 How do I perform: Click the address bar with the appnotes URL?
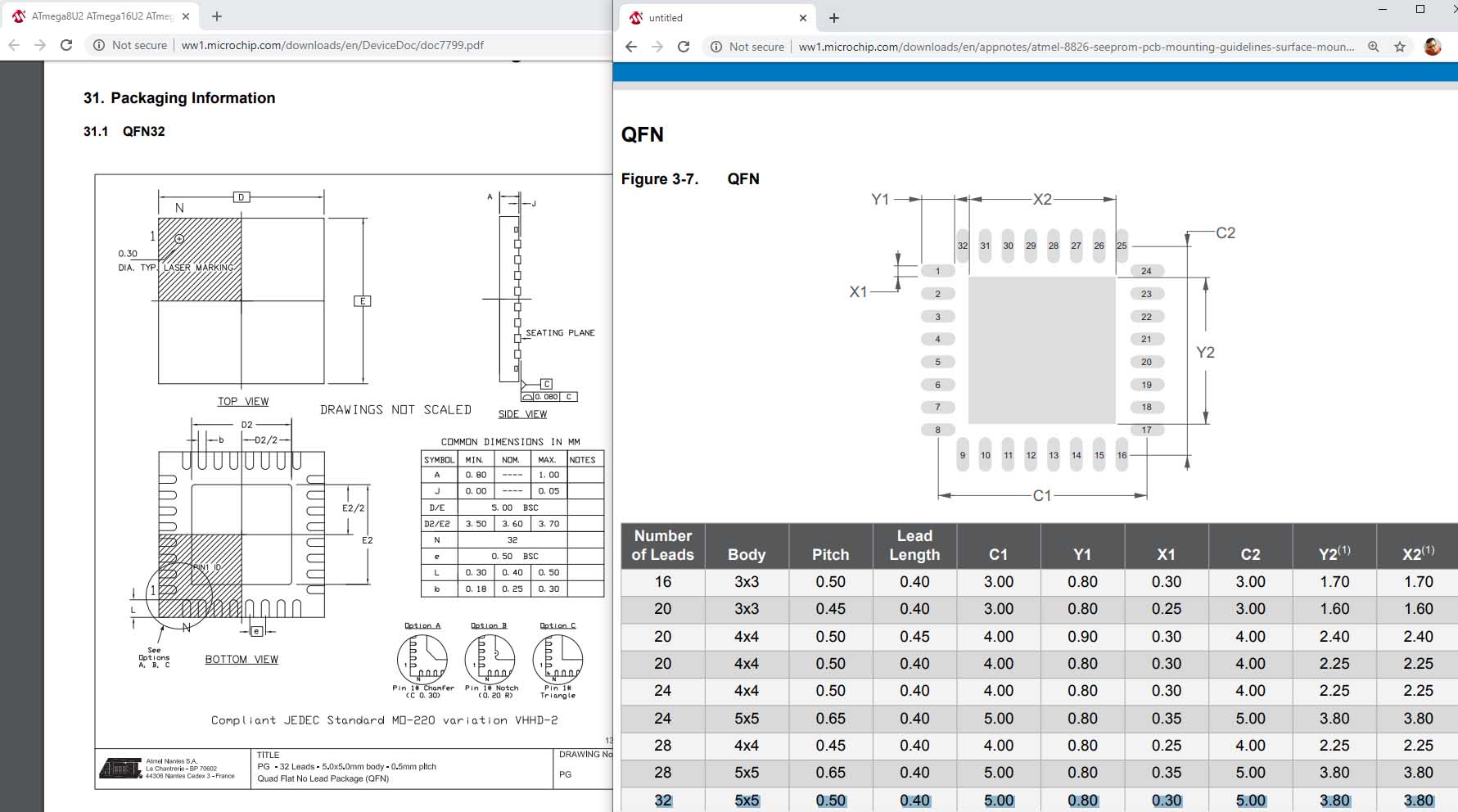1064,47
